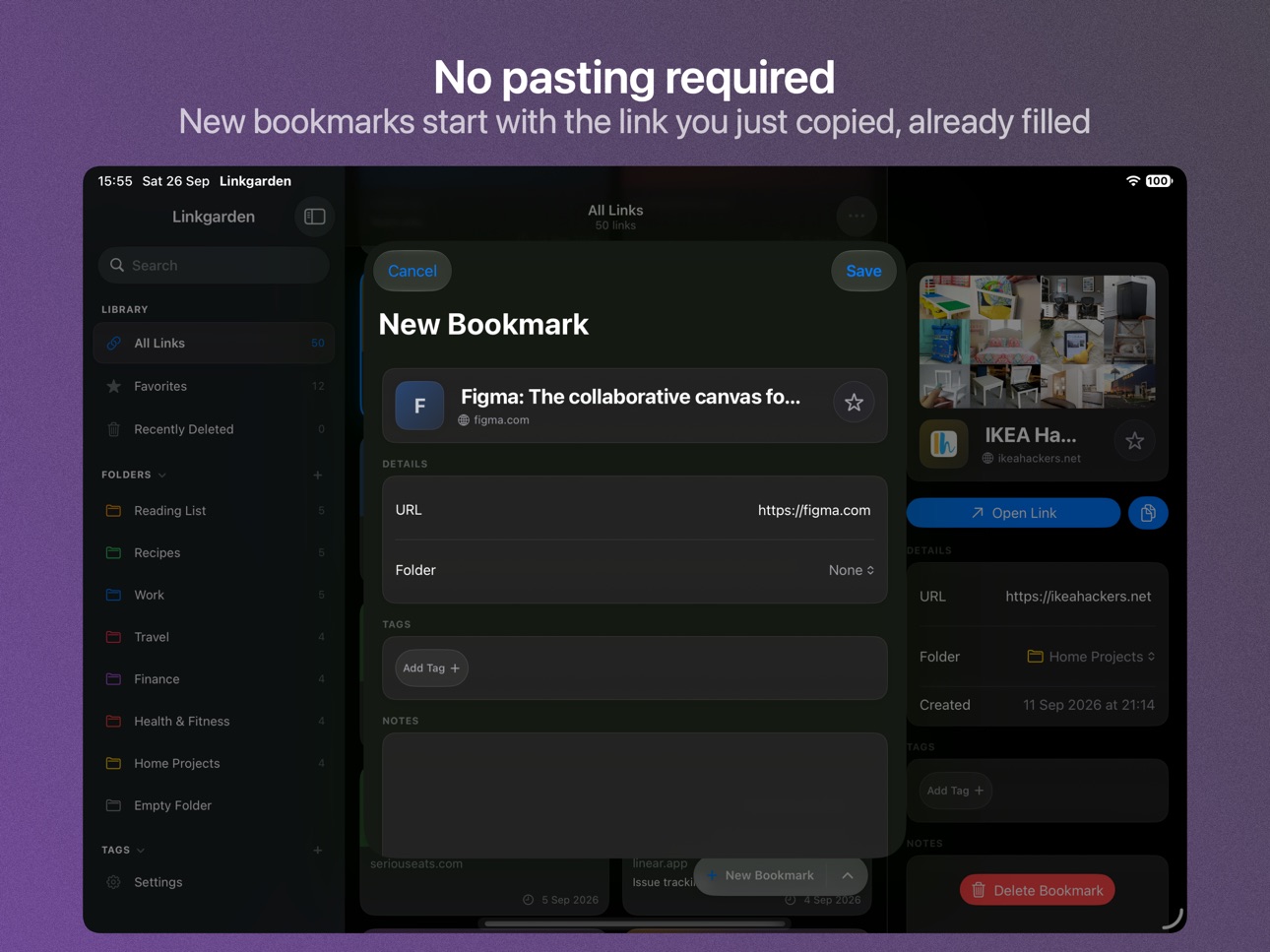Open the Recipes folder
This screenshot has height=952, width=1270.
214,553
